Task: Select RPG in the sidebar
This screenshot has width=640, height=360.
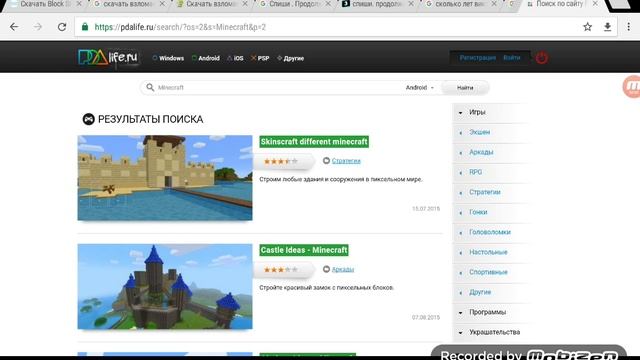Action: click(476, 172)
